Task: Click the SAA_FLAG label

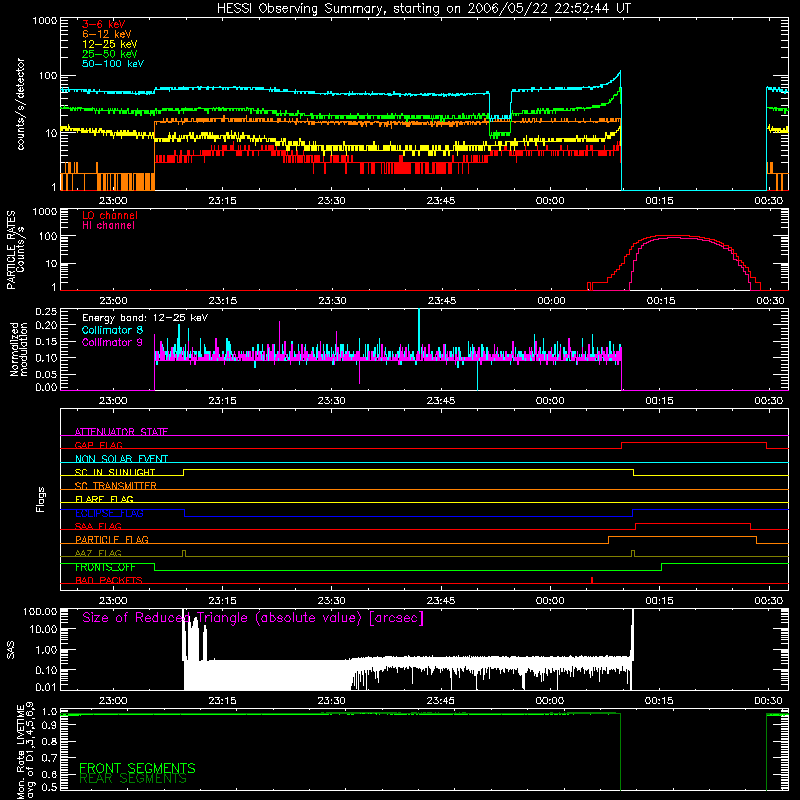Action: 98,526
